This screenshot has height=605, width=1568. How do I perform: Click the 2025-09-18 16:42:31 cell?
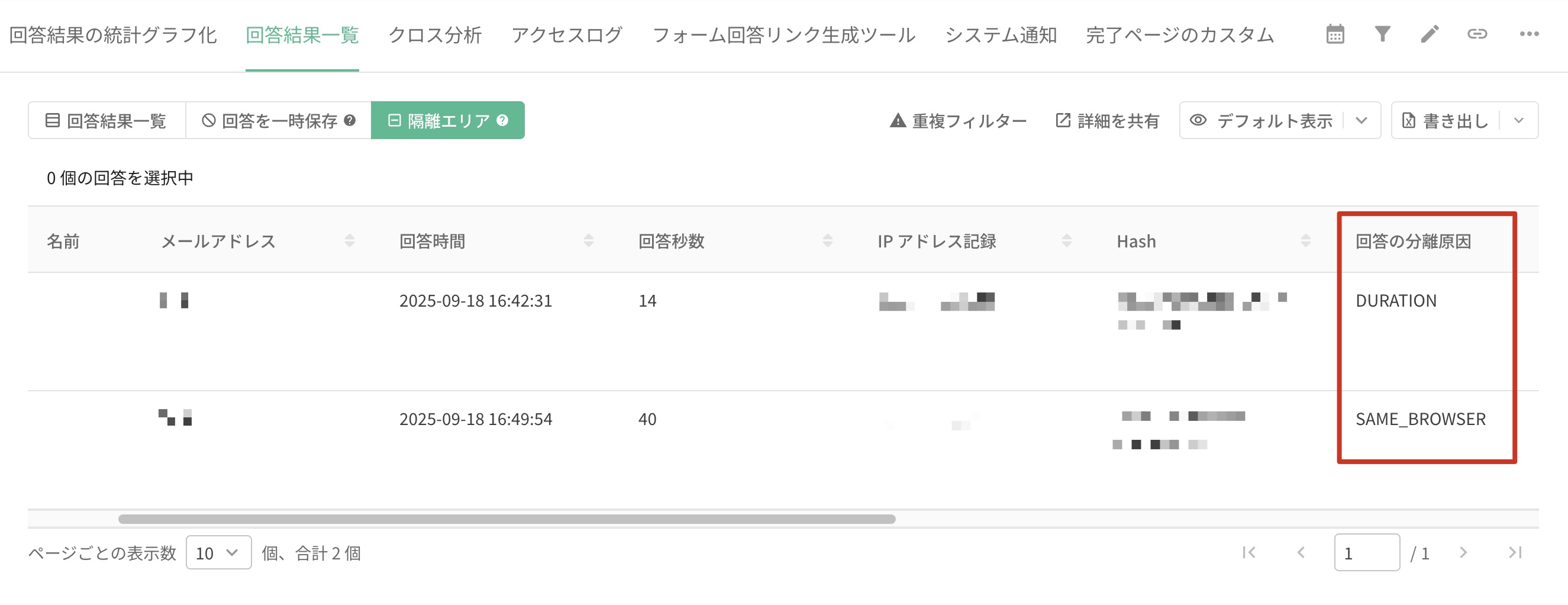click(475, 301)
